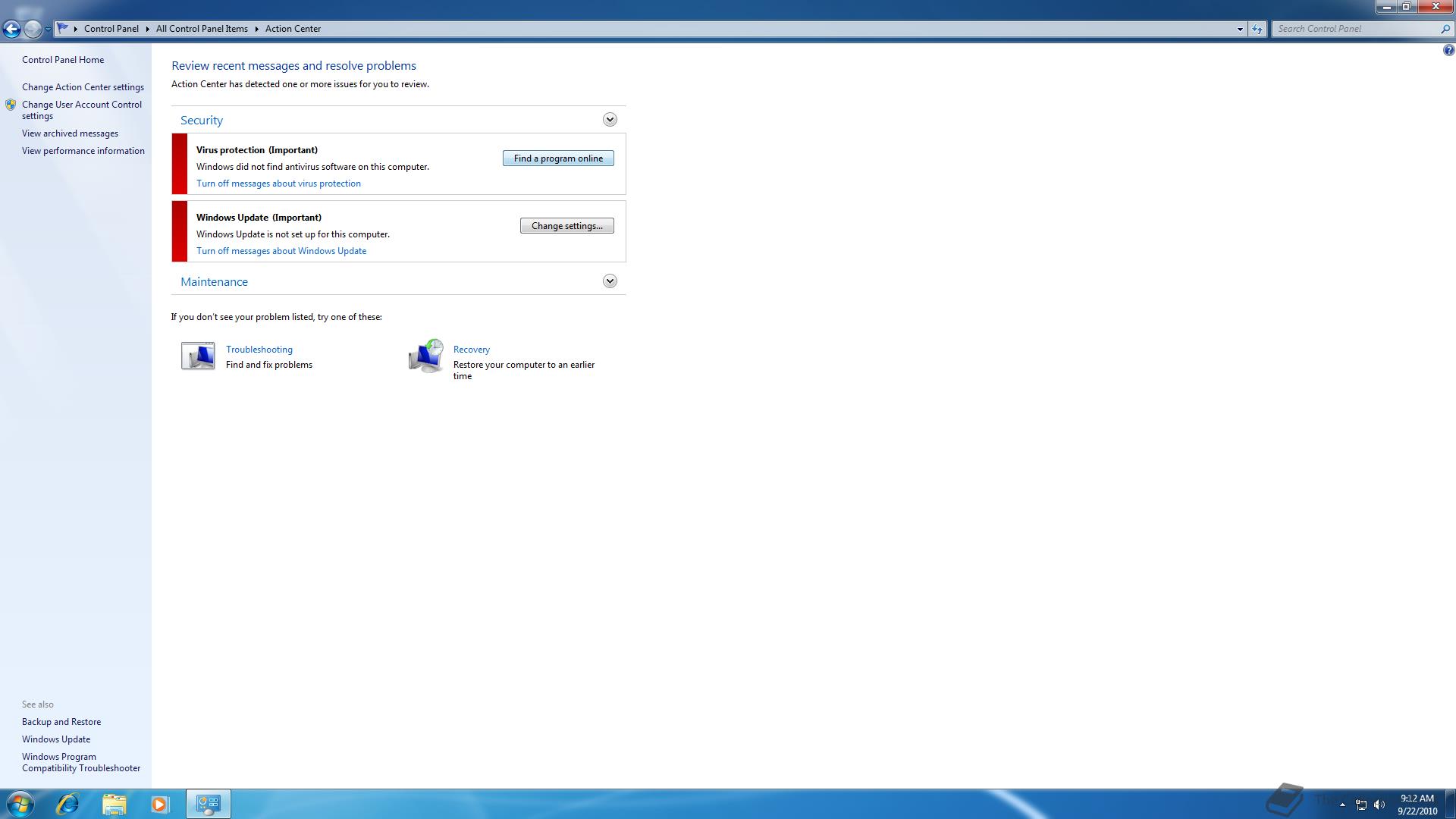Click the taskbar clock showing 9:12 AM
1456x819 pixels.
click(1417, 804)
